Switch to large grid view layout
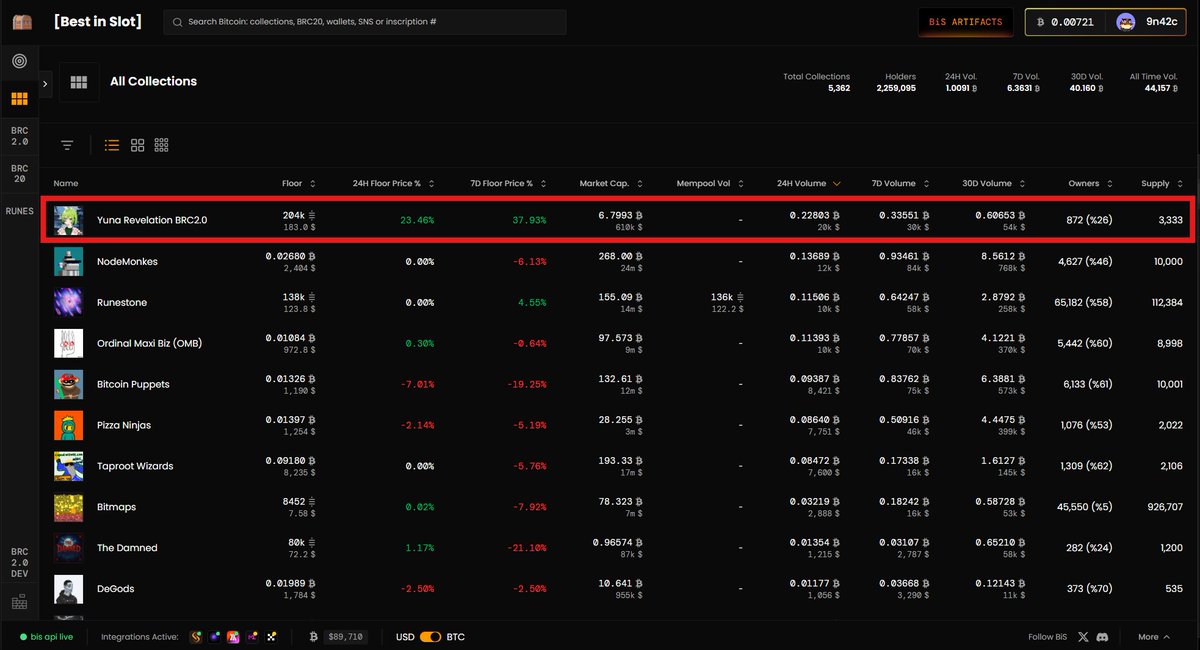 [x=137, y=145]
